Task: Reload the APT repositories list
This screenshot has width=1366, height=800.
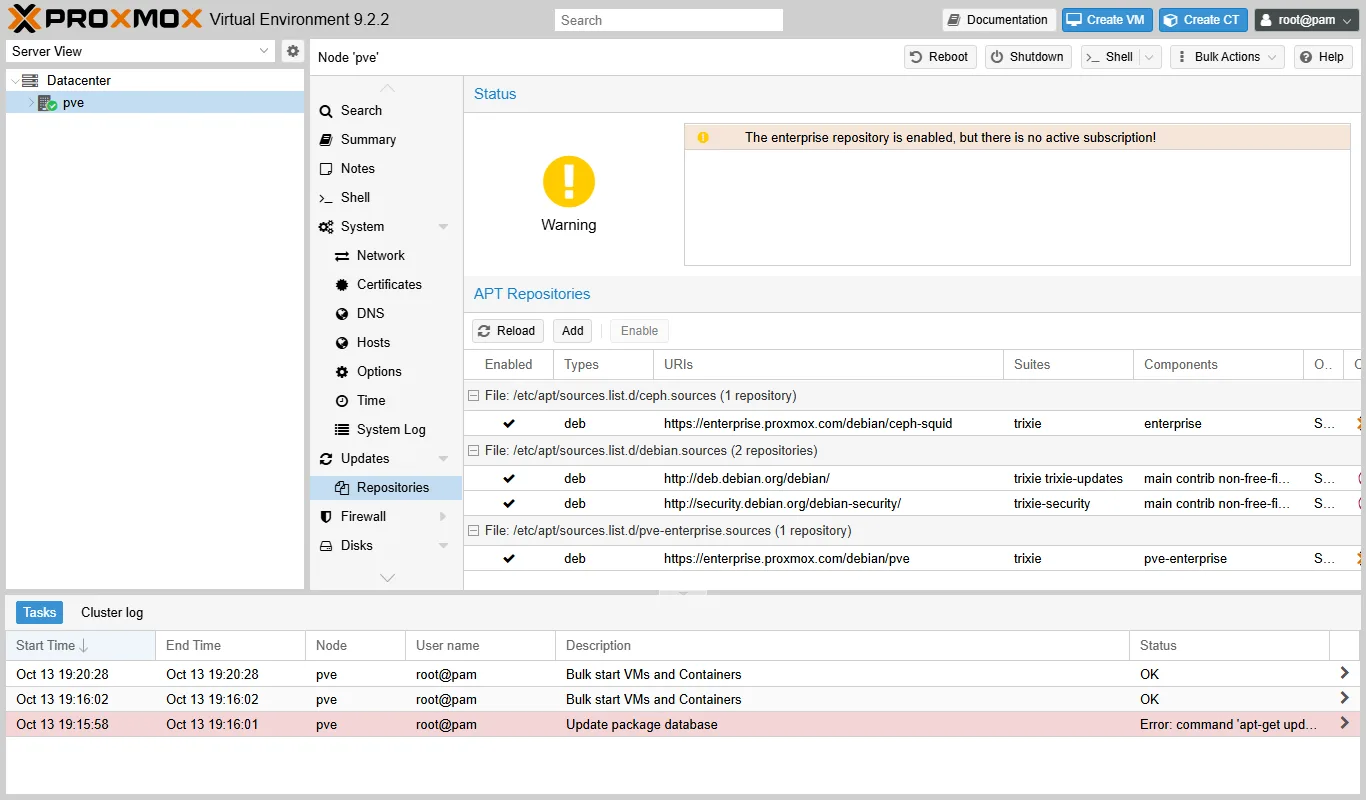Action: tap(508, 331)
